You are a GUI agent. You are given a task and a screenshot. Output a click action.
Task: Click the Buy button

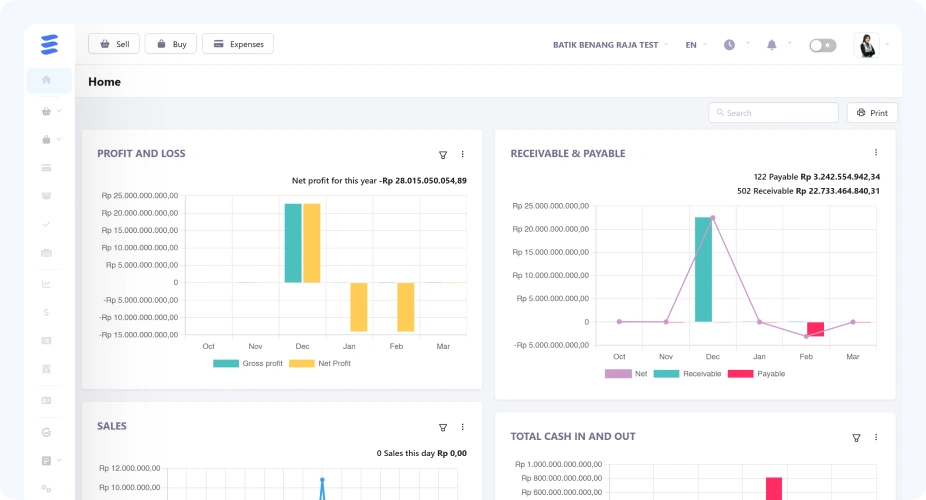point(171,44)
